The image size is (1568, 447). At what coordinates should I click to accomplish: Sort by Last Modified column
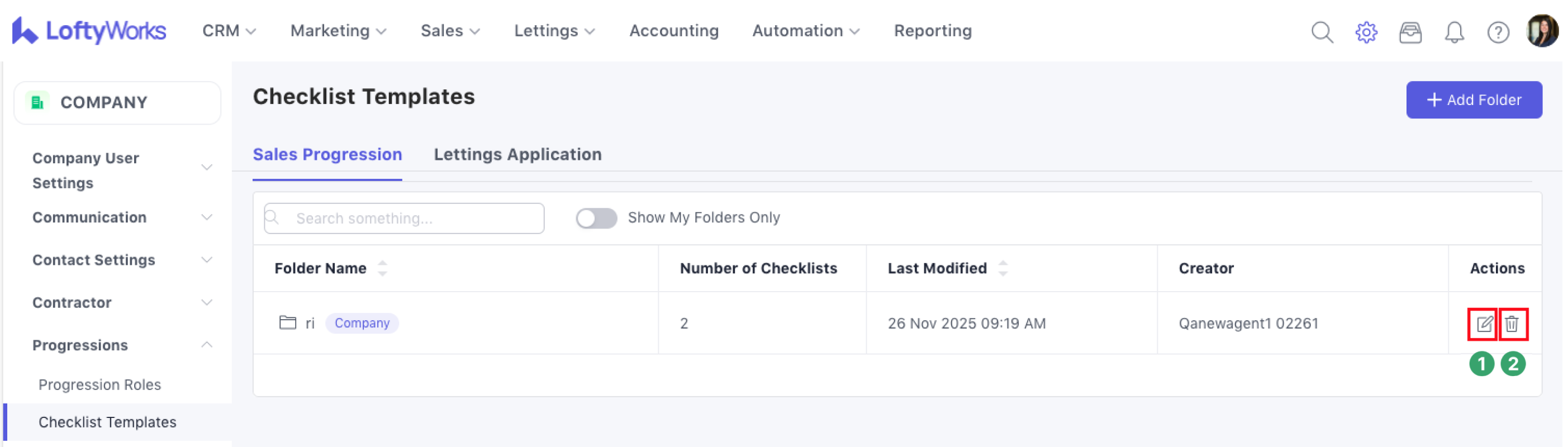(x=1002, y=268)
